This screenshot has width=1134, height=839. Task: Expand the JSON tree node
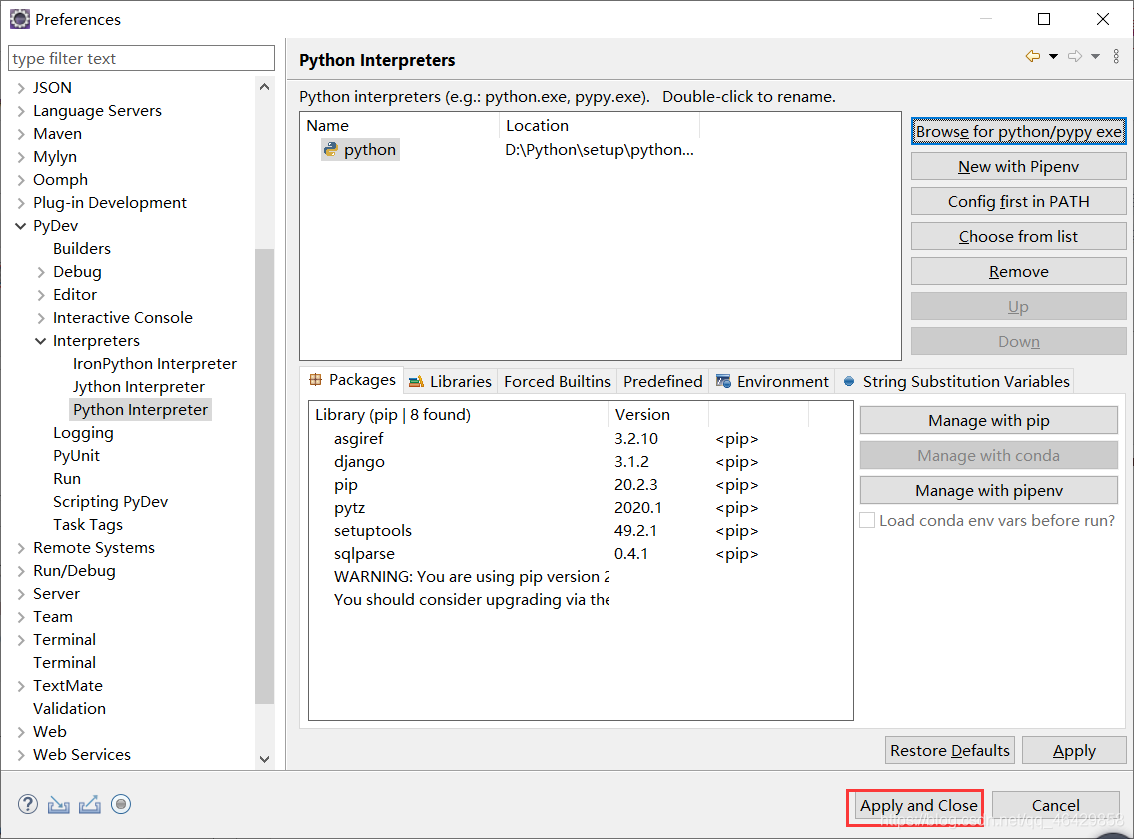21,88
